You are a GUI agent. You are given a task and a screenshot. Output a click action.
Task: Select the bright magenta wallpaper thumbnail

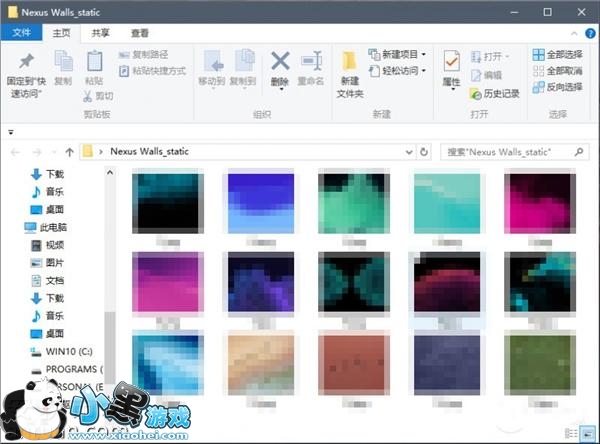pos(540,203)
